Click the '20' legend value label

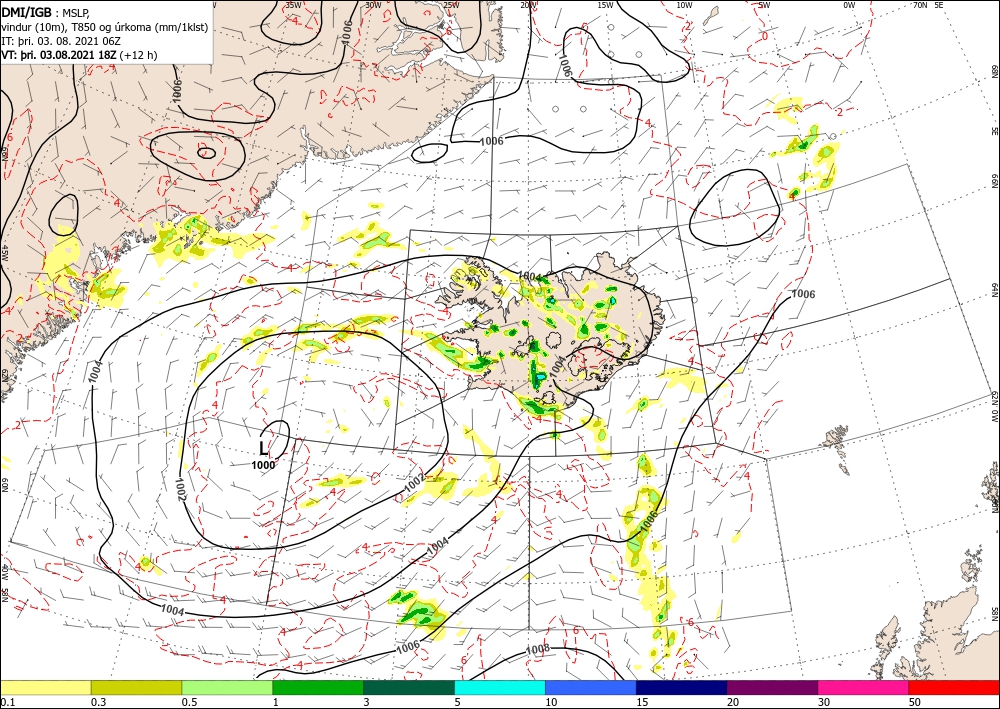(733, 702)
